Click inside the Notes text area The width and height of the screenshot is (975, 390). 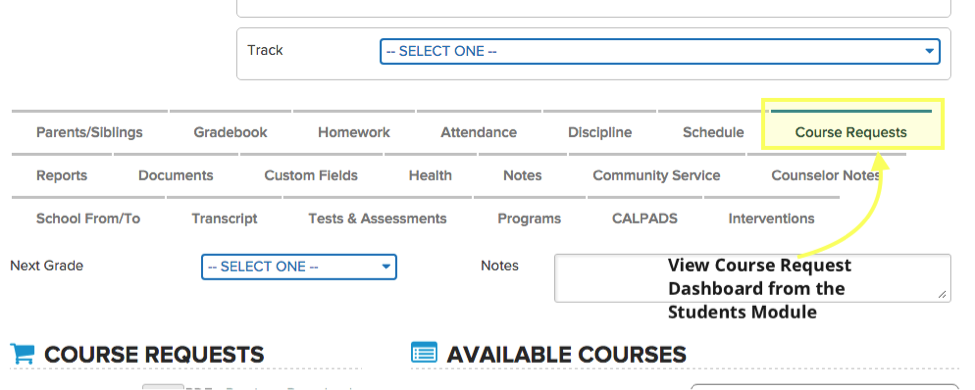point(752,279)
